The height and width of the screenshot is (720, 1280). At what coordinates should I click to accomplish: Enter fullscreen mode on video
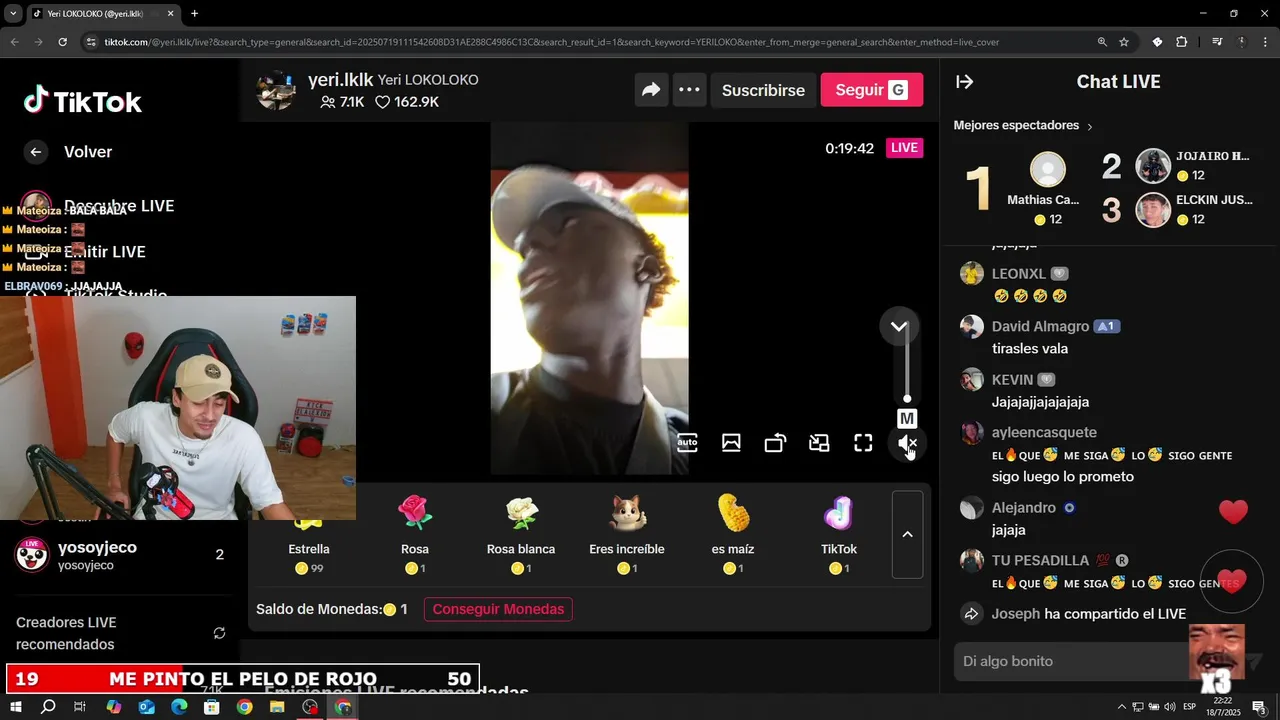tap(863, 443)
